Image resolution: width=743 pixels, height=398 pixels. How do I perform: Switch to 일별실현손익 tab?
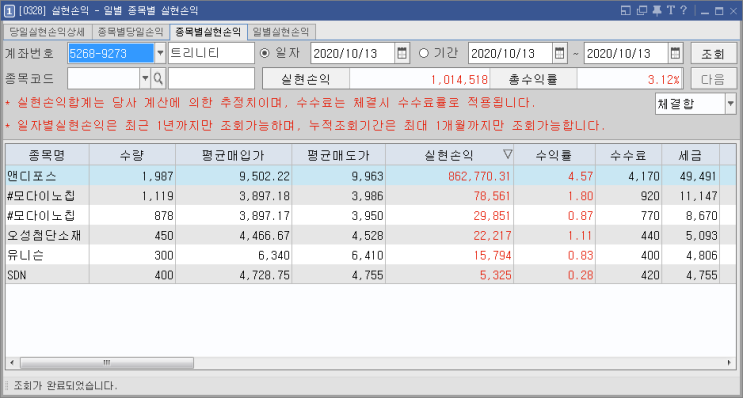click(281, 32)
